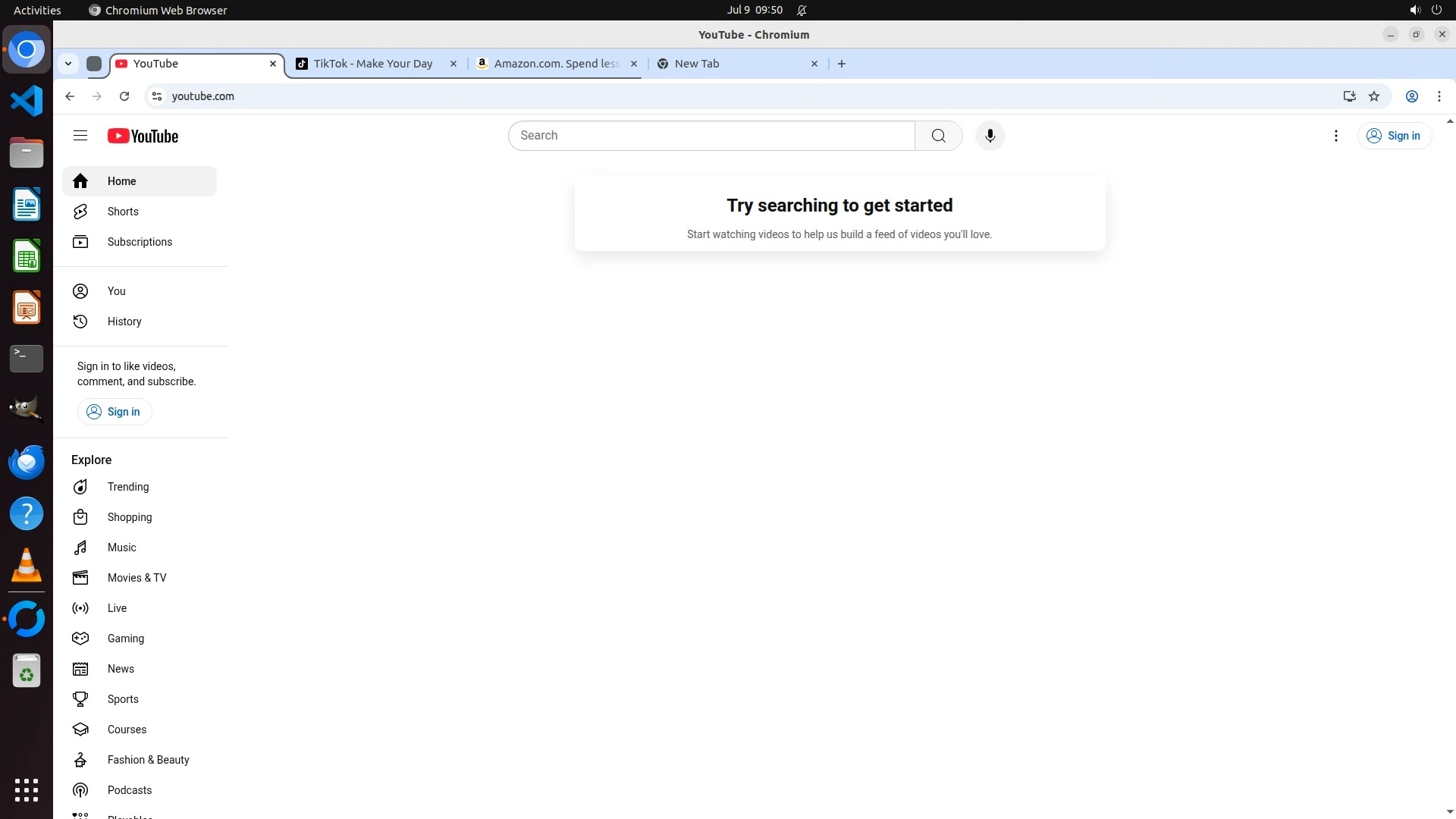Open Chromium's three-dot browser menu
This screenshot has height=819, width=1456.
point(1439,96)
